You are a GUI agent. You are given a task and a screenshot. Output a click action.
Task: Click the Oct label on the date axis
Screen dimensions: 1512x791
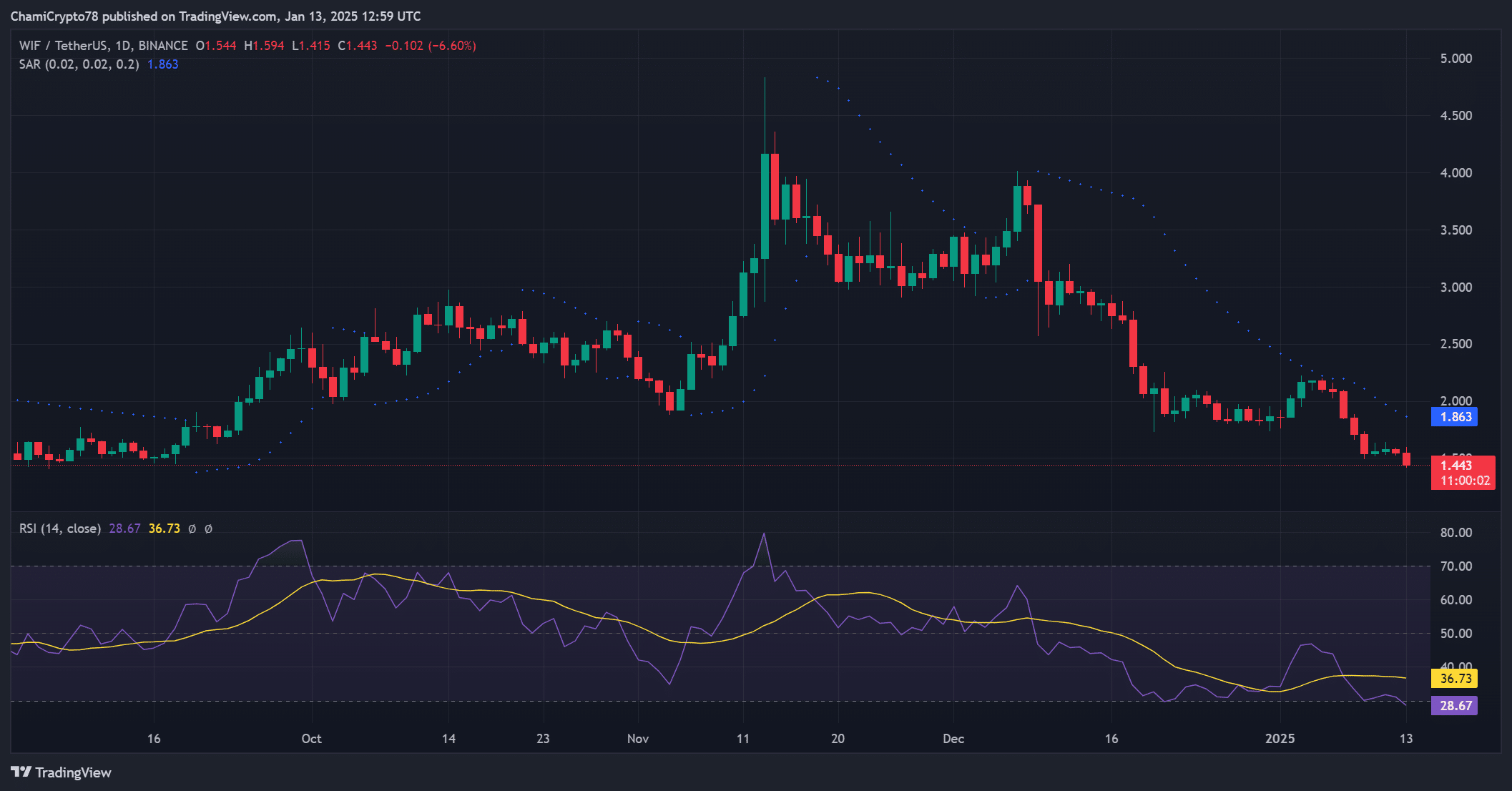[x=311, y=739]
